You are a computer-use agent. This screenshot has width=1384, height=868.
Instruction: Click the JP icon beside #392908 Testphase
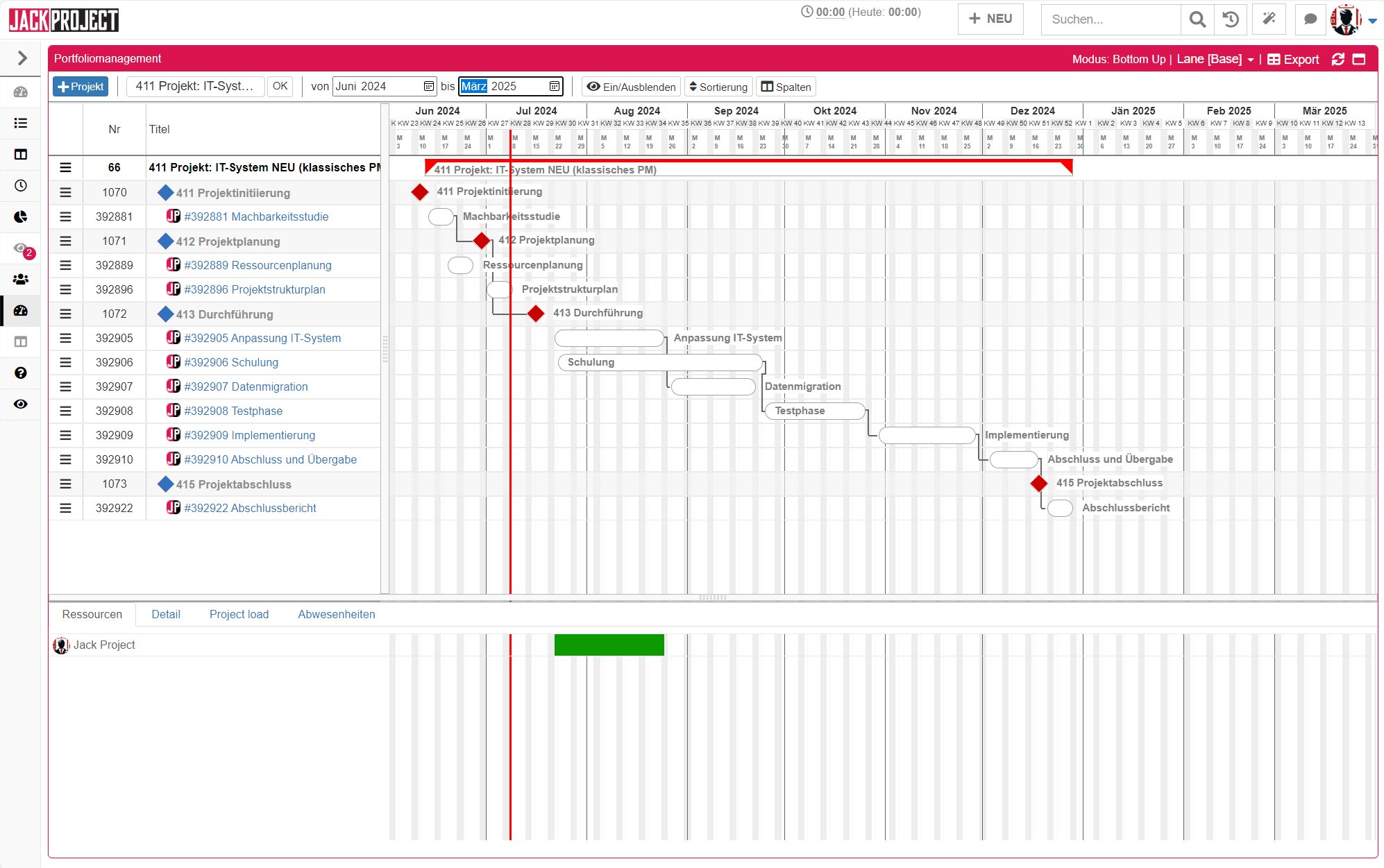(x=174, y=410)
